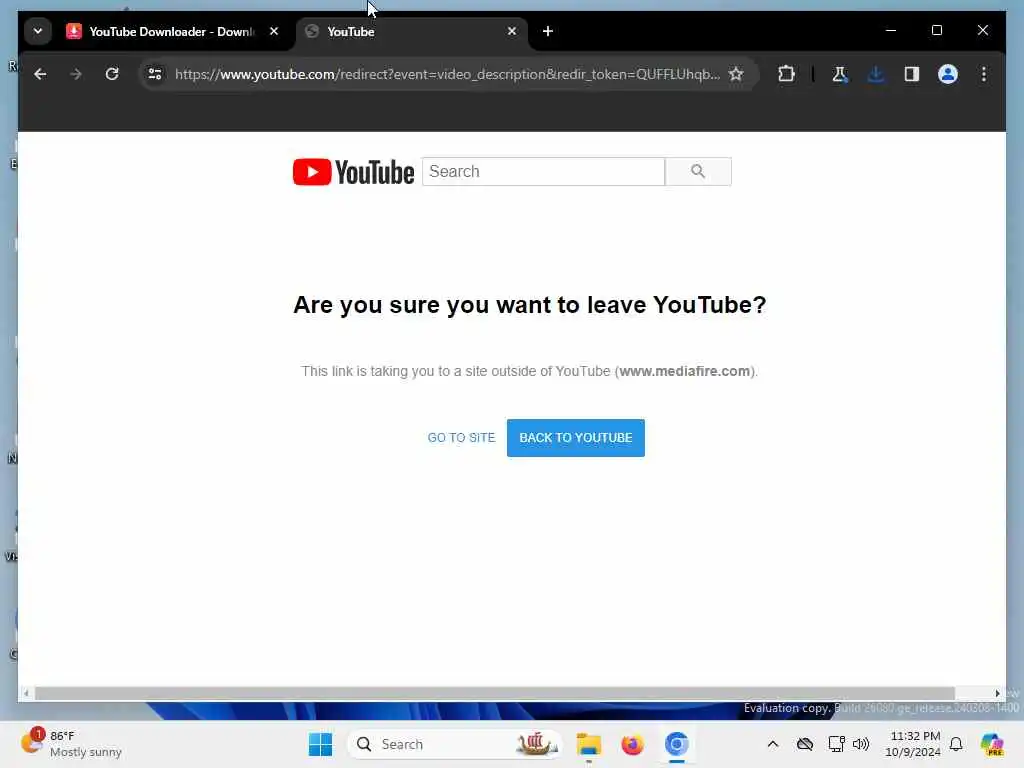Screen dimensions: 1024x768
Task: Click the cloud sync tray icon
Action: pos(805,744)
